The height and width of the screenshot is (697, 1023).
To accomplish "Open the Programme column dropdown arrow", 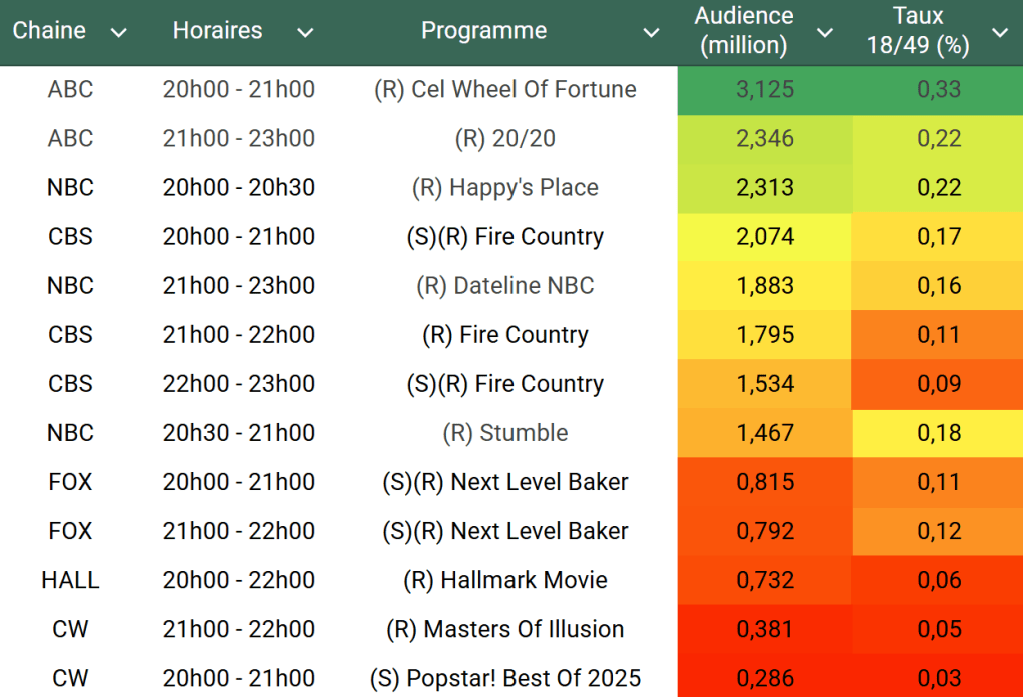I will [651, 33].
